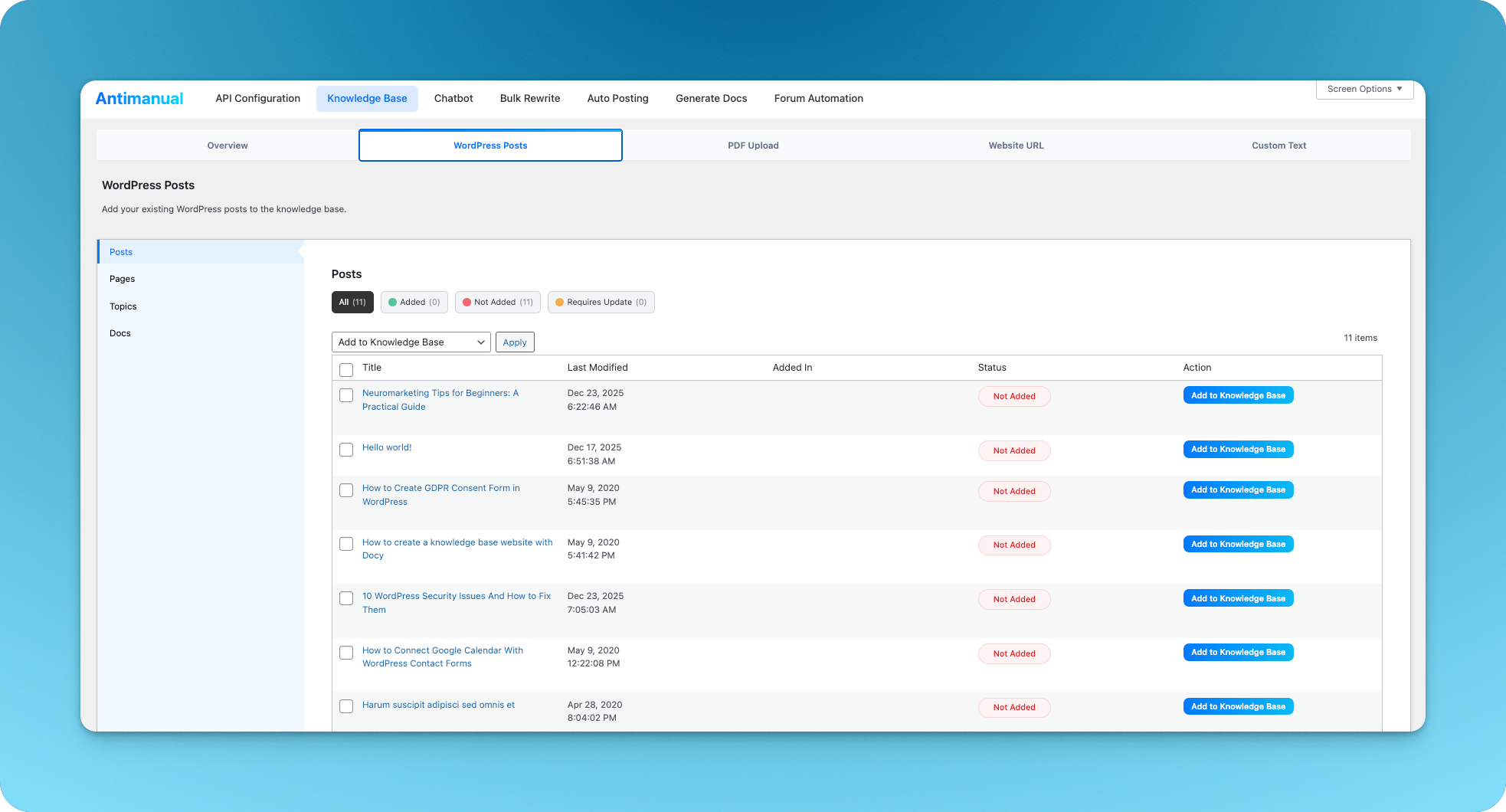This screenshot has height=812, width=1506.
Task: Go to the Overview tab
Action: pos(228,145)
